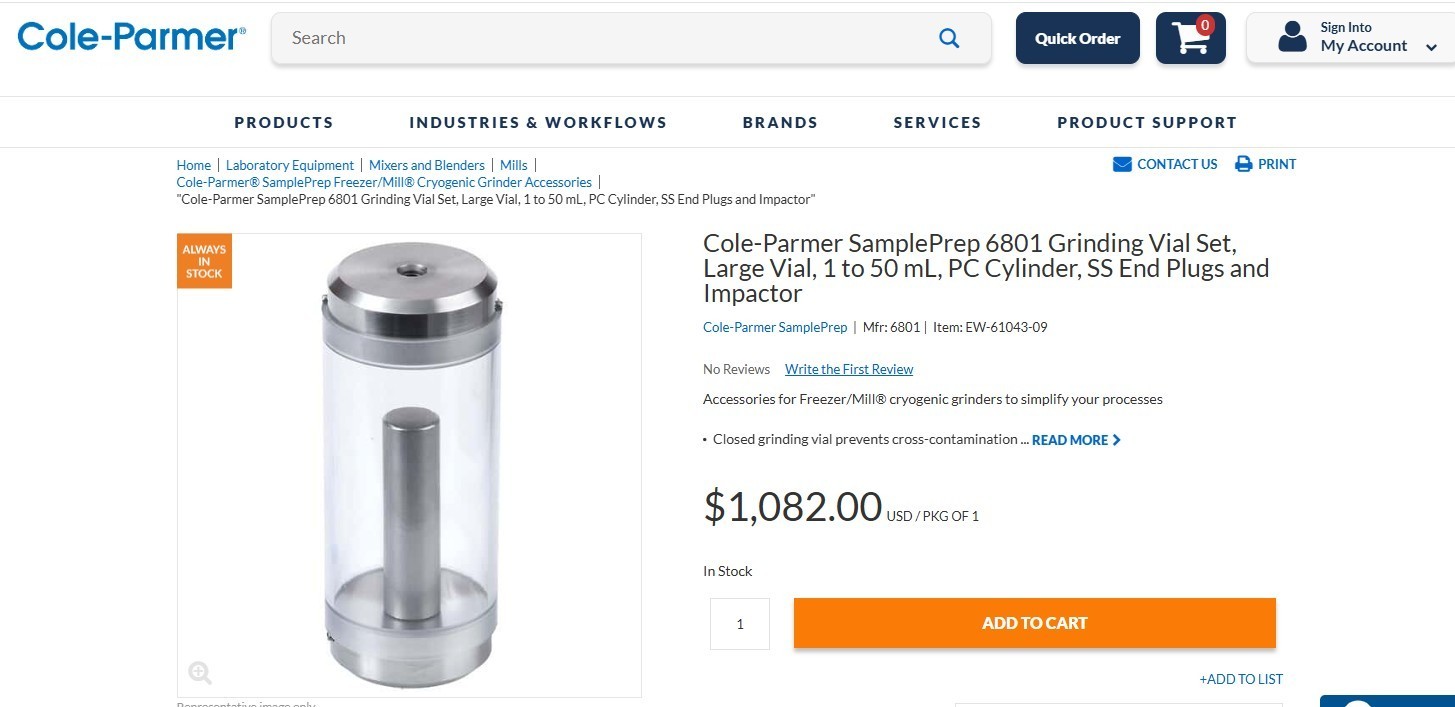The height and width of the screenshot is (707, 1455).
Task: Click the magnifying glass search icon
Action: 949,38
